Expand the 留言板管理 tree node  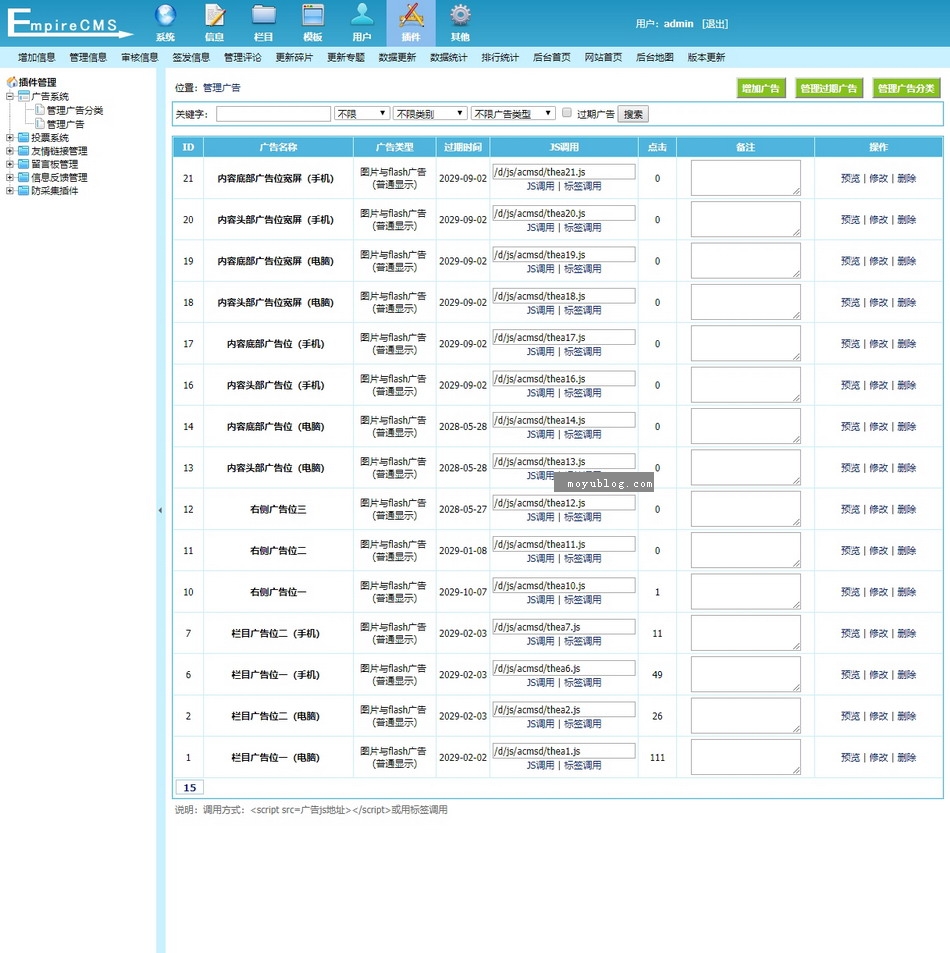[10, 164]
